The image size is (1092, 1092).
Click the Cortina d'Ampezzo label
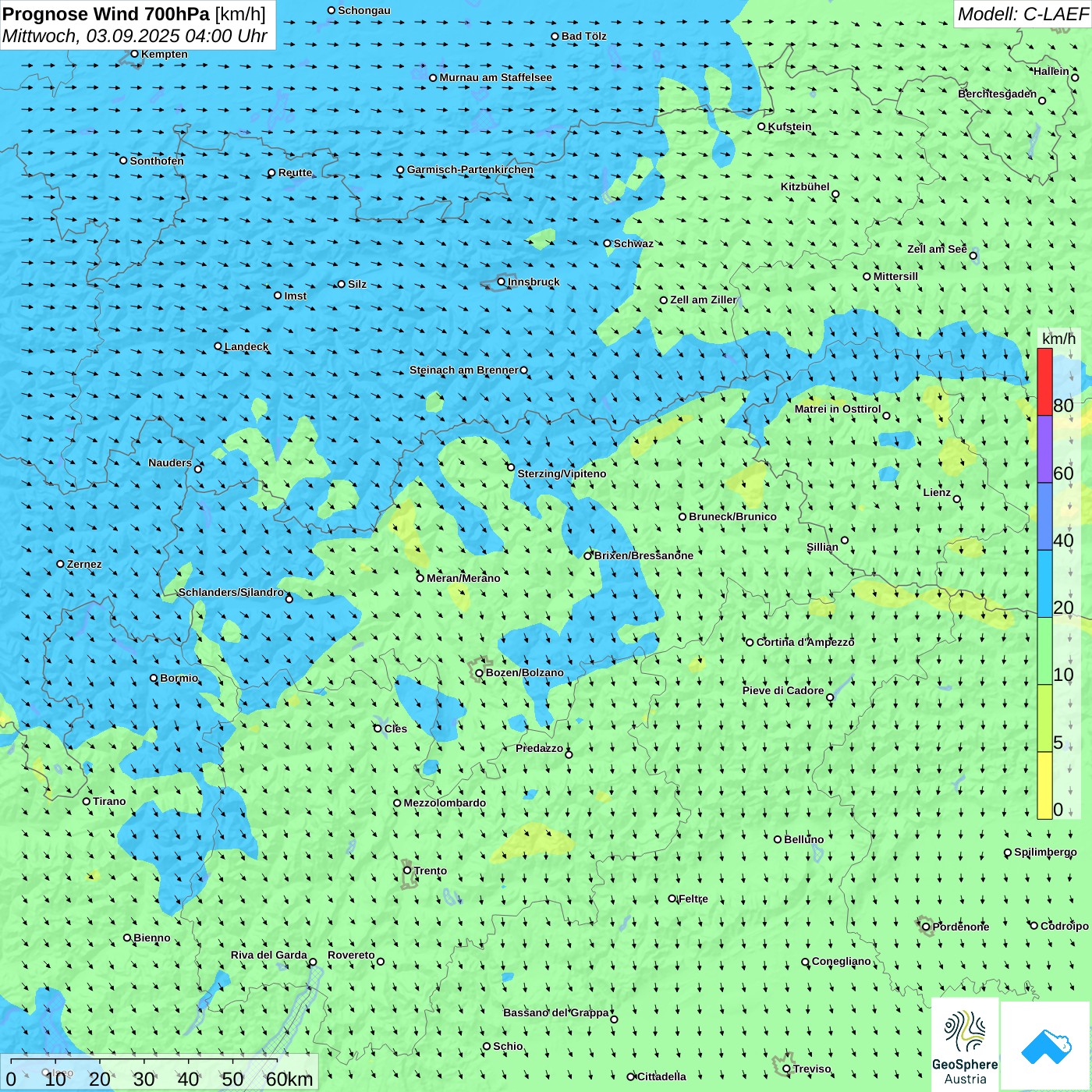pos(805,642)
